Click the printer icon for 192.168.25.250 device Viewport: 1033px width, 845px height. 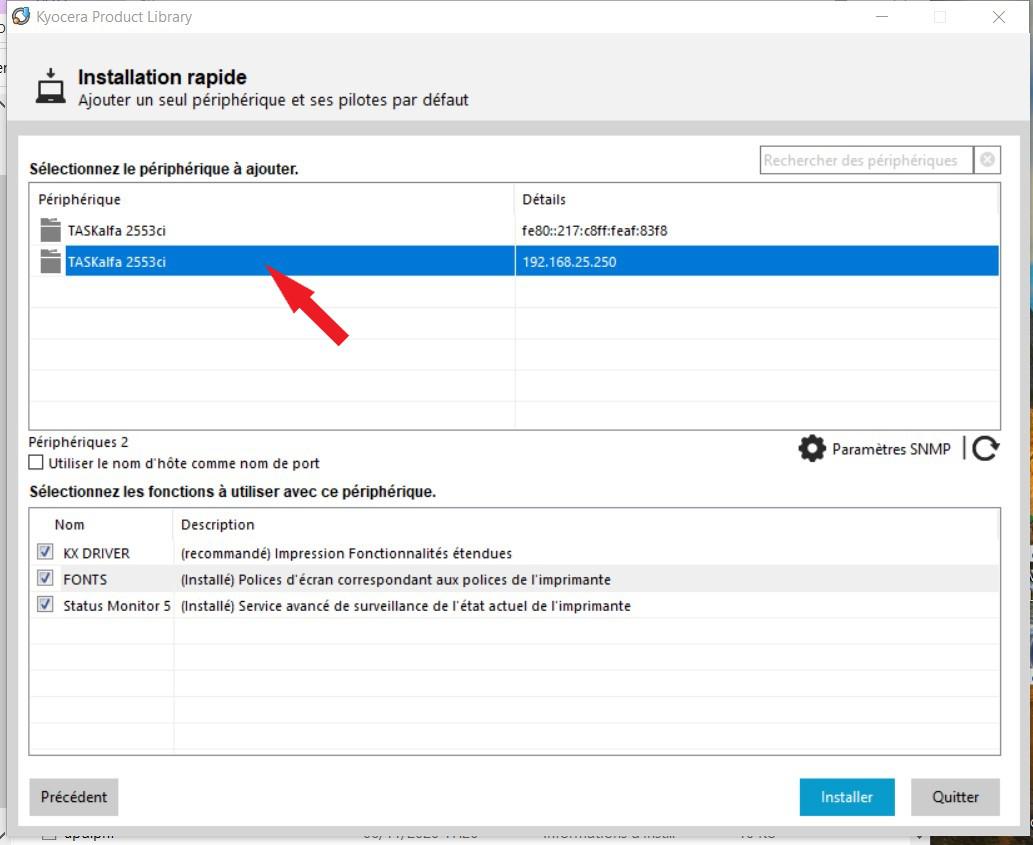click(x=50, y=262)
